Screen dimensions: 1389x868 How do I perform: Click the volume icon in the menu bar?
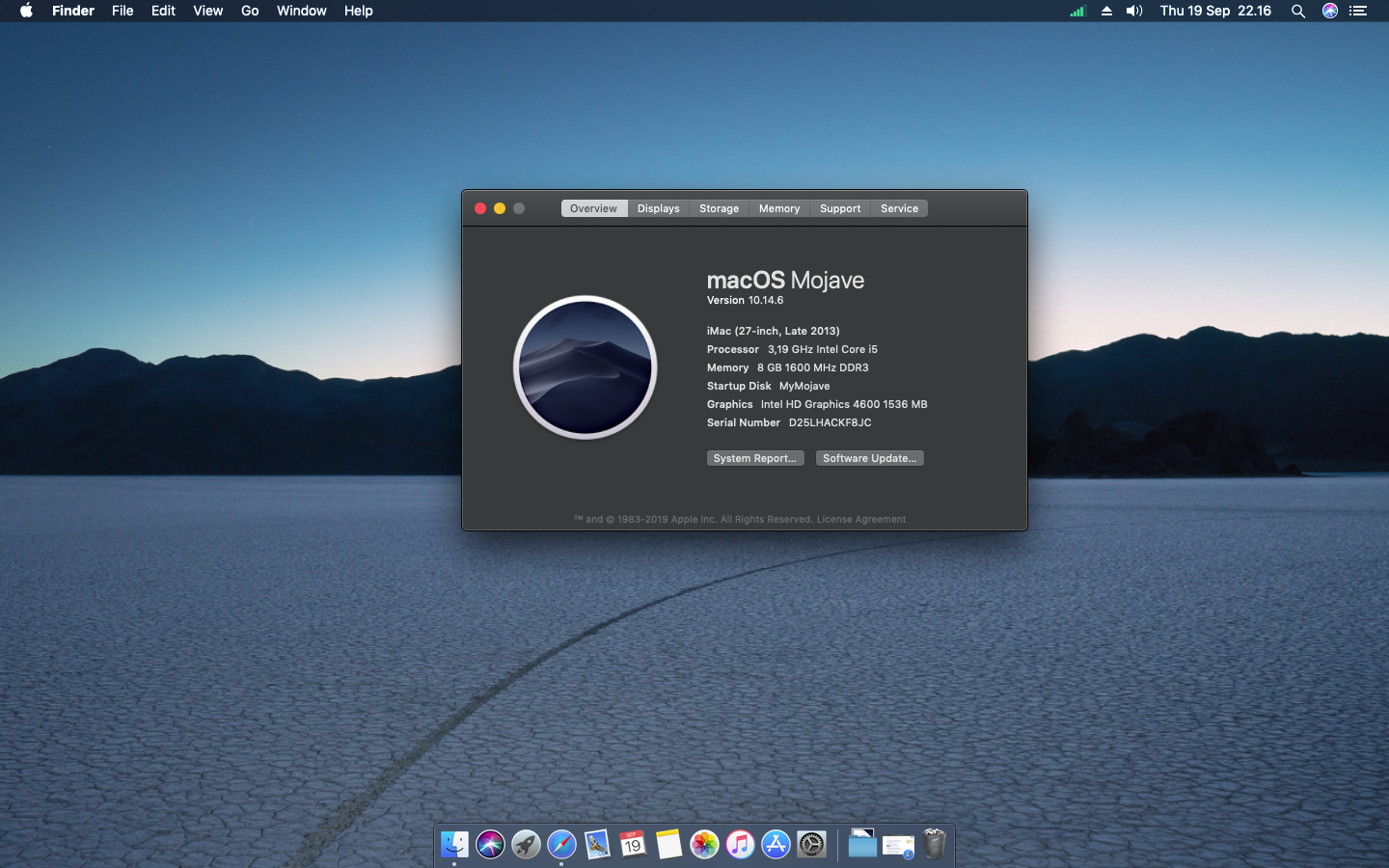(x=1133, y=11)
